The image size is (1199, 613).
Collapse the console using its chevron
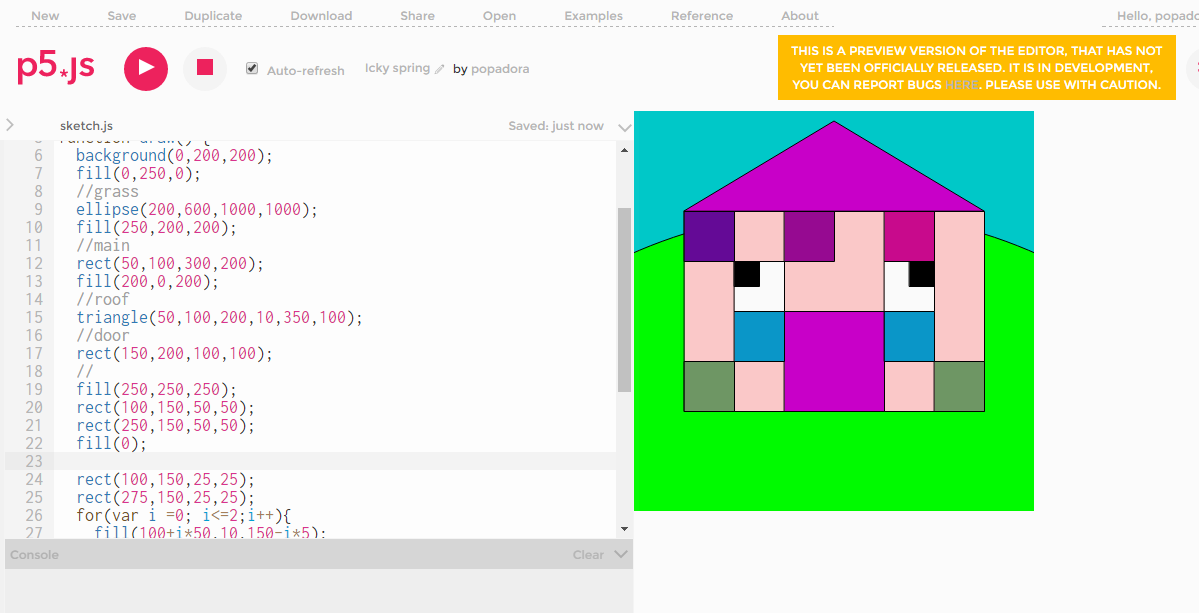[x=621, y=554]
